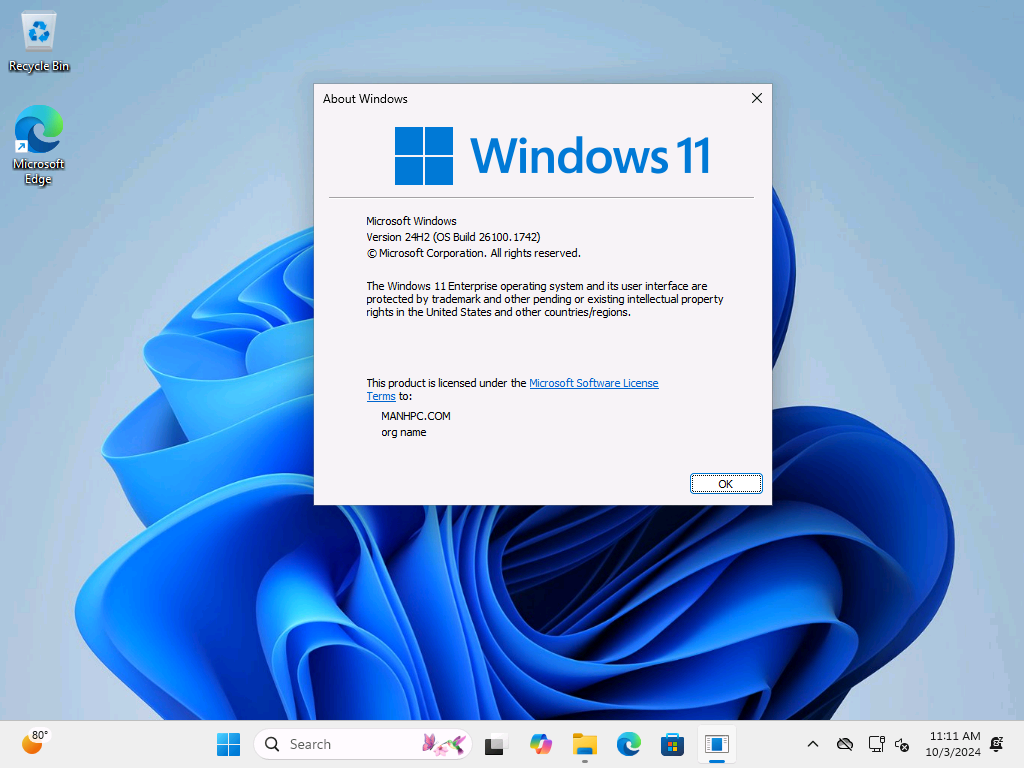The image size is (1024, 768).
Task: Show hidden system tray icons
Action: tap(813, 744)
